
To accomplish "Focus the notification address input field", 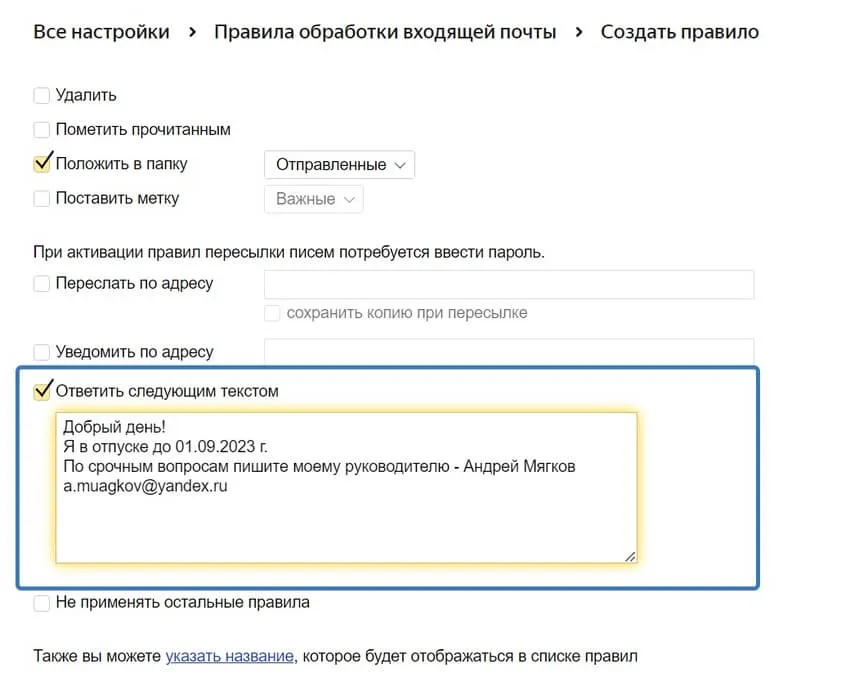I will [x=507, y=352].
